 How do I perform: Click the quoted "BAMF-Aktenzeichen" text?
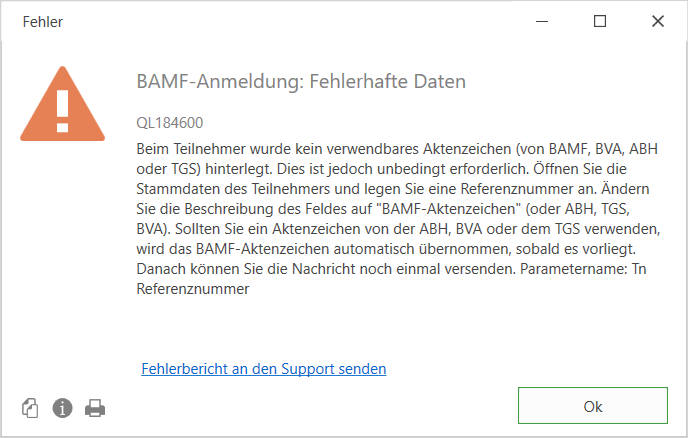click(x=448, y=209)
